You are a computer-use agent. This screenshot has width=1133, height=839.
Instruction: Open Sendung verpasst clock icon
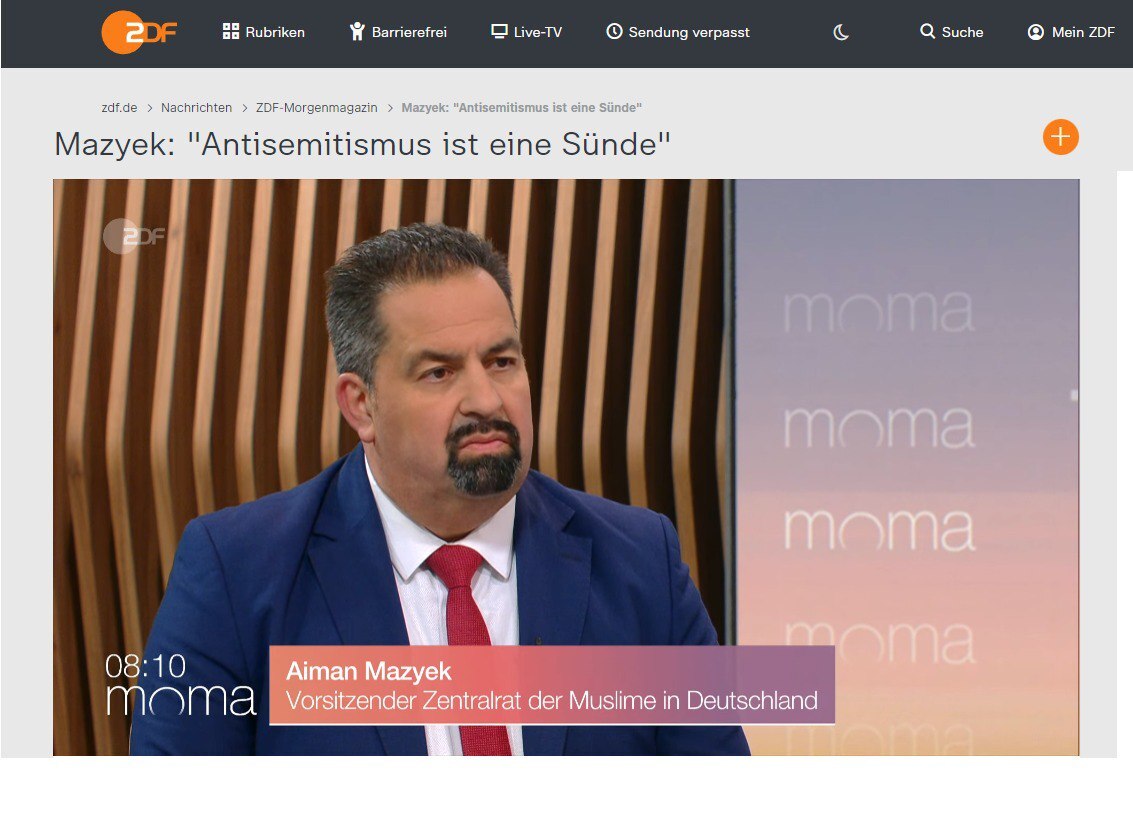[x=614, y=31]
